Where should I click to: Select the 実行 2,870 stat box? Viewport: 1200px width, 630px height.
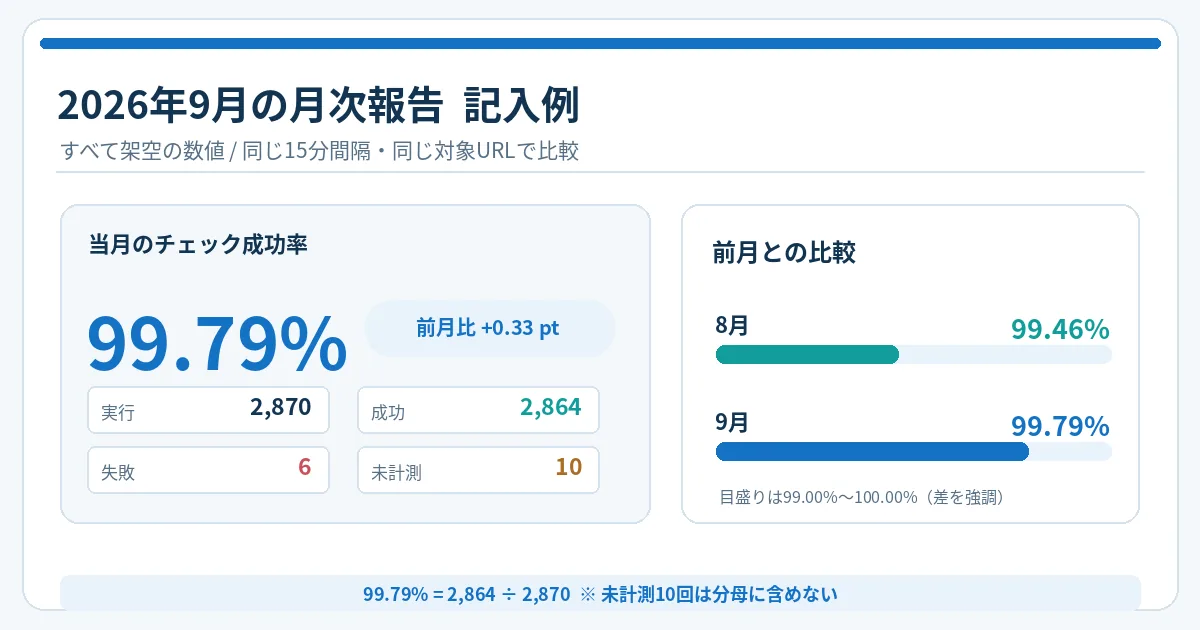pyautogui.click(x=208, y=410)
